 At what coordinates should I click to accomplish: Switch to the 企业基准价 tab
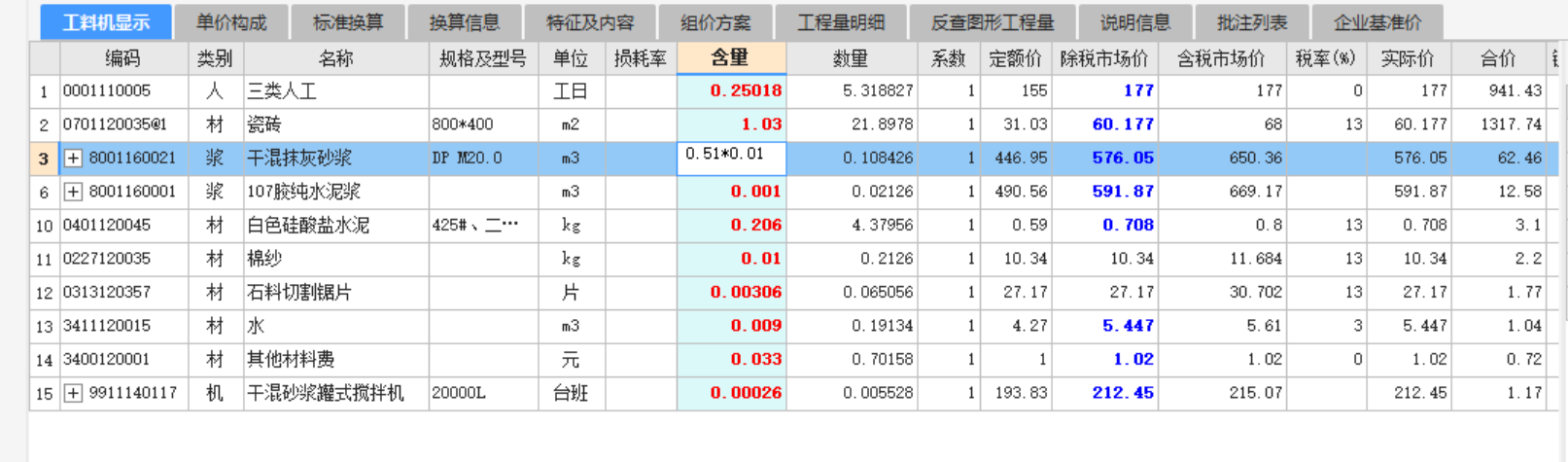[x=1377, y=22]
